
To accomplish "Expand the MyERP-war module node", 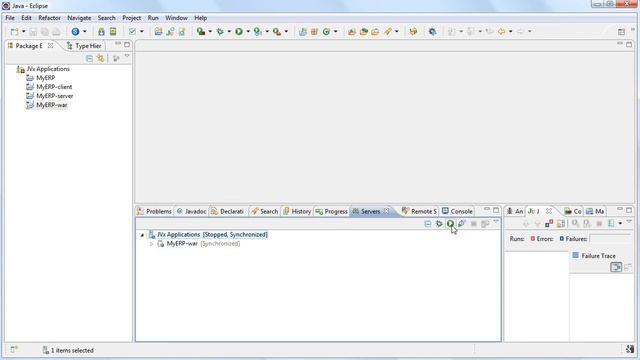I will (x=151, y=244).
